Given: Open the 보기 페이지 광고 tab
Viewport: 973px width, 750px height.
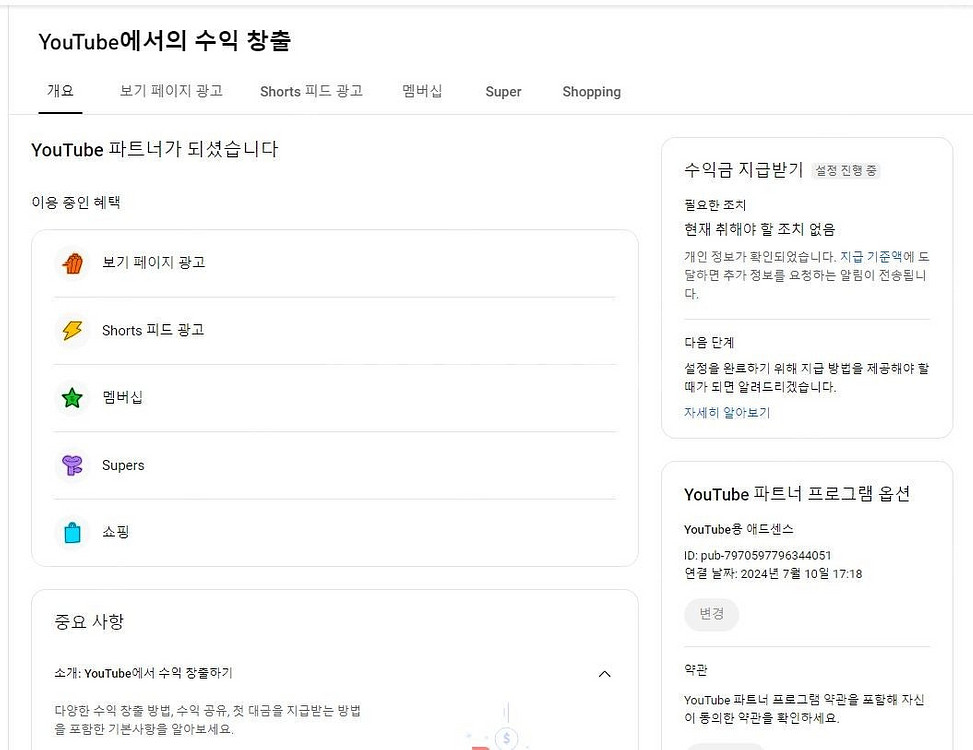Looking at the screenshot, I should [x=171, y=91].
